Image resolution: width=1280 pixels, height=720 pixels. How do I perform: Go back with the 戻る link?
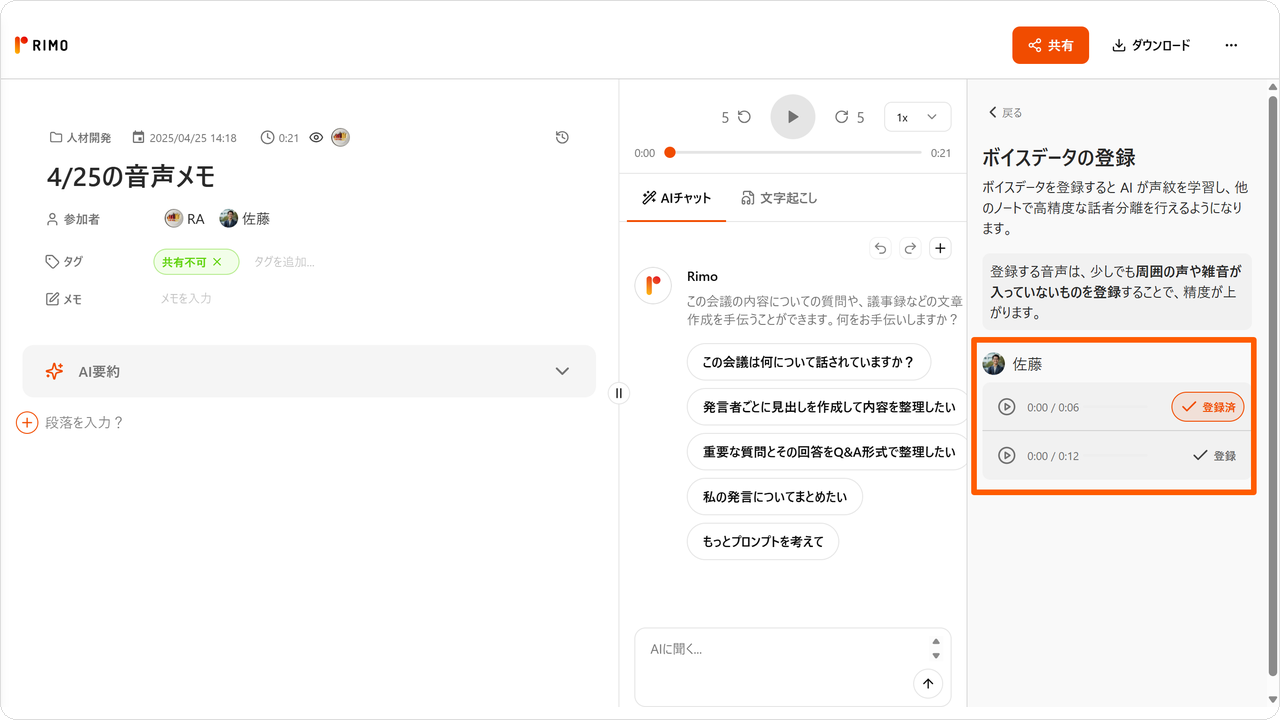tap(1005, 113)
